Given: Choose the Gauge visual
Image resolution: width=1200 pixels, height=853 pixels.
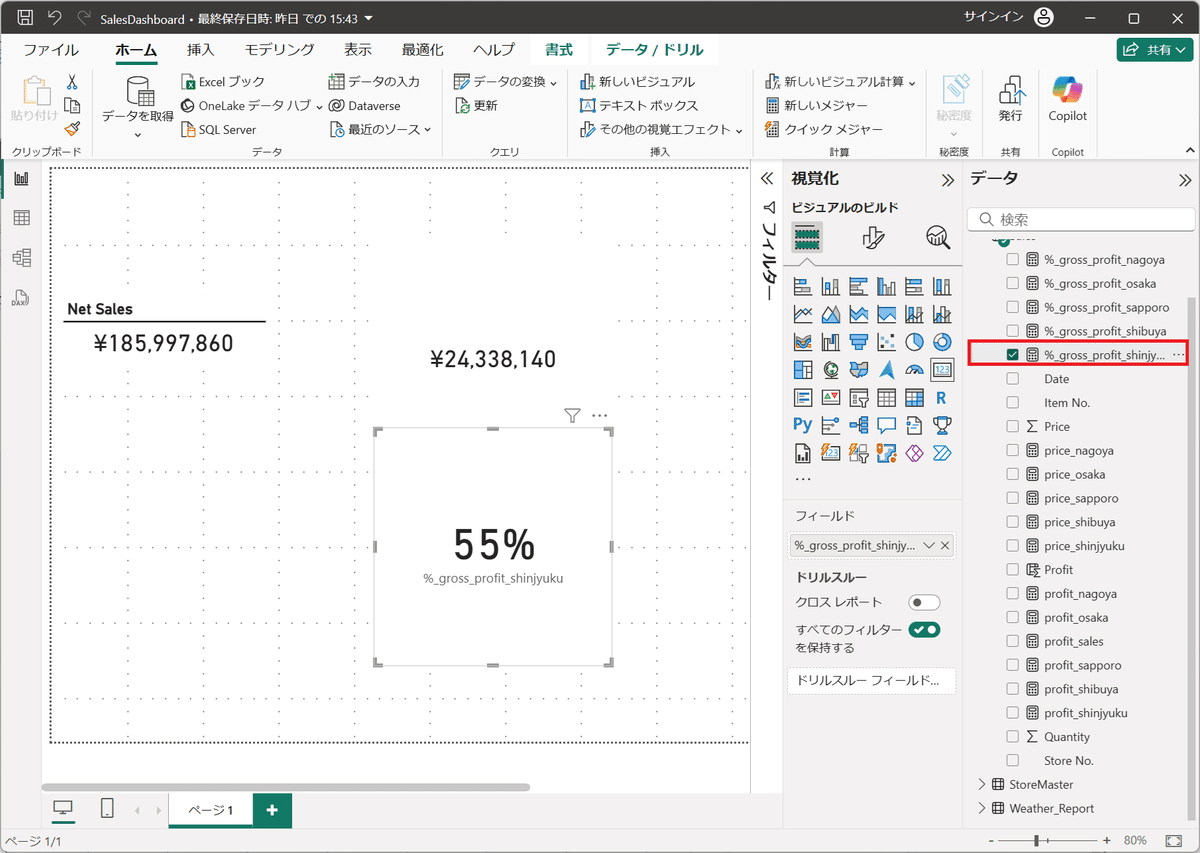Looking at the screenshot, I should click(914, 370).
